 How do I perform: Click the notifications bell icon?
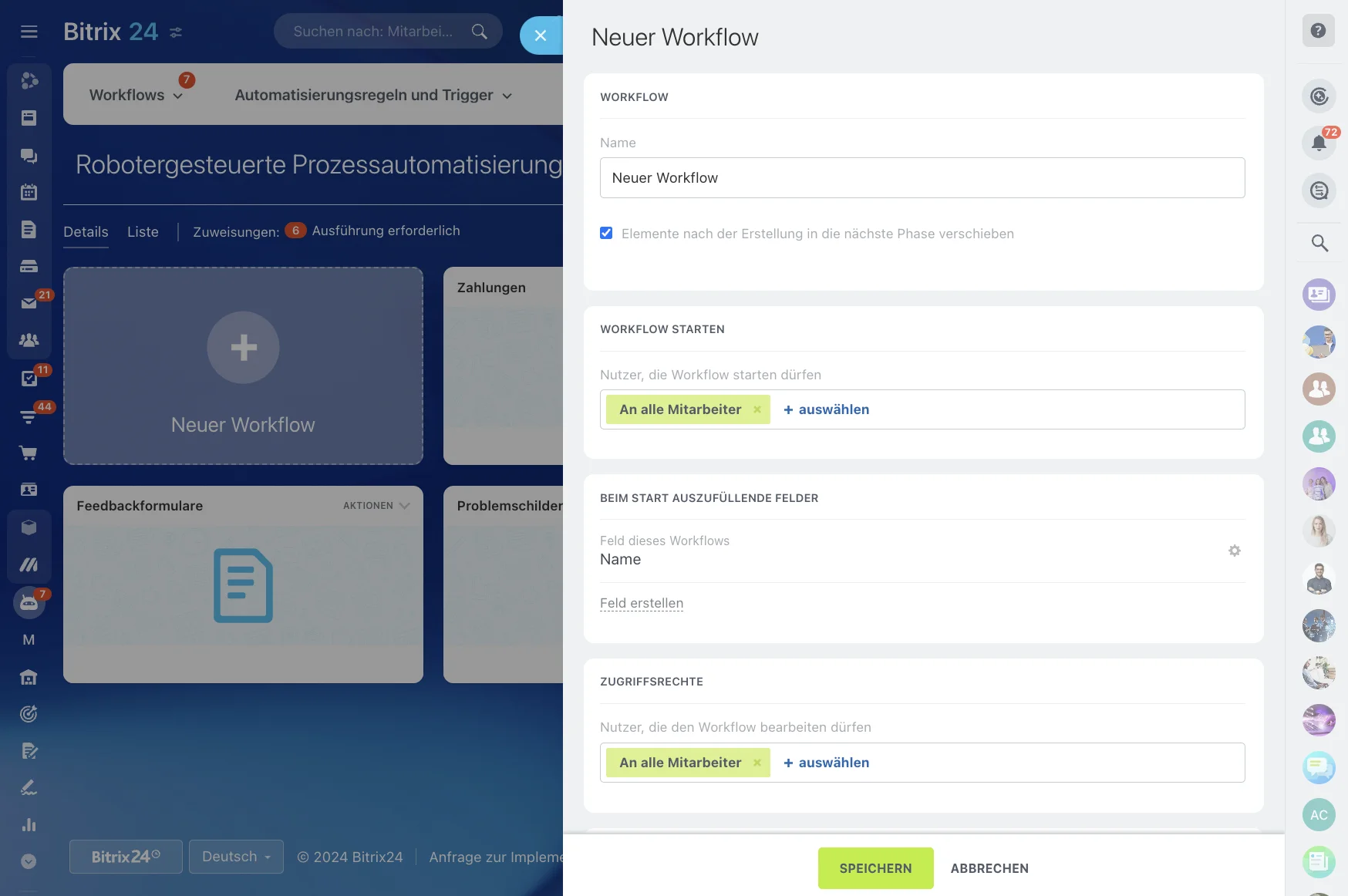1319,143
